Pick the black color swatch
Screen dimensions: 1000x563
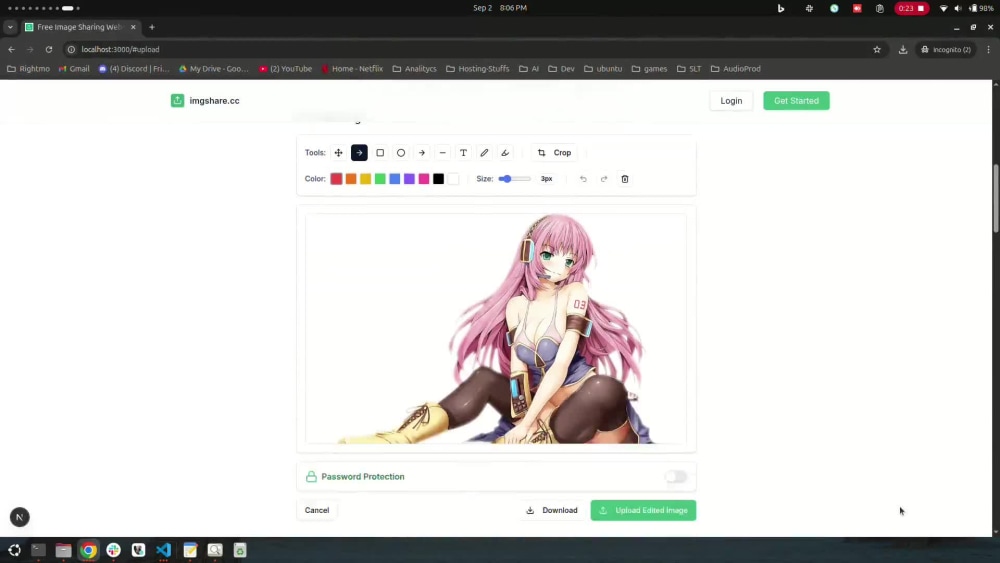point(438,179)
